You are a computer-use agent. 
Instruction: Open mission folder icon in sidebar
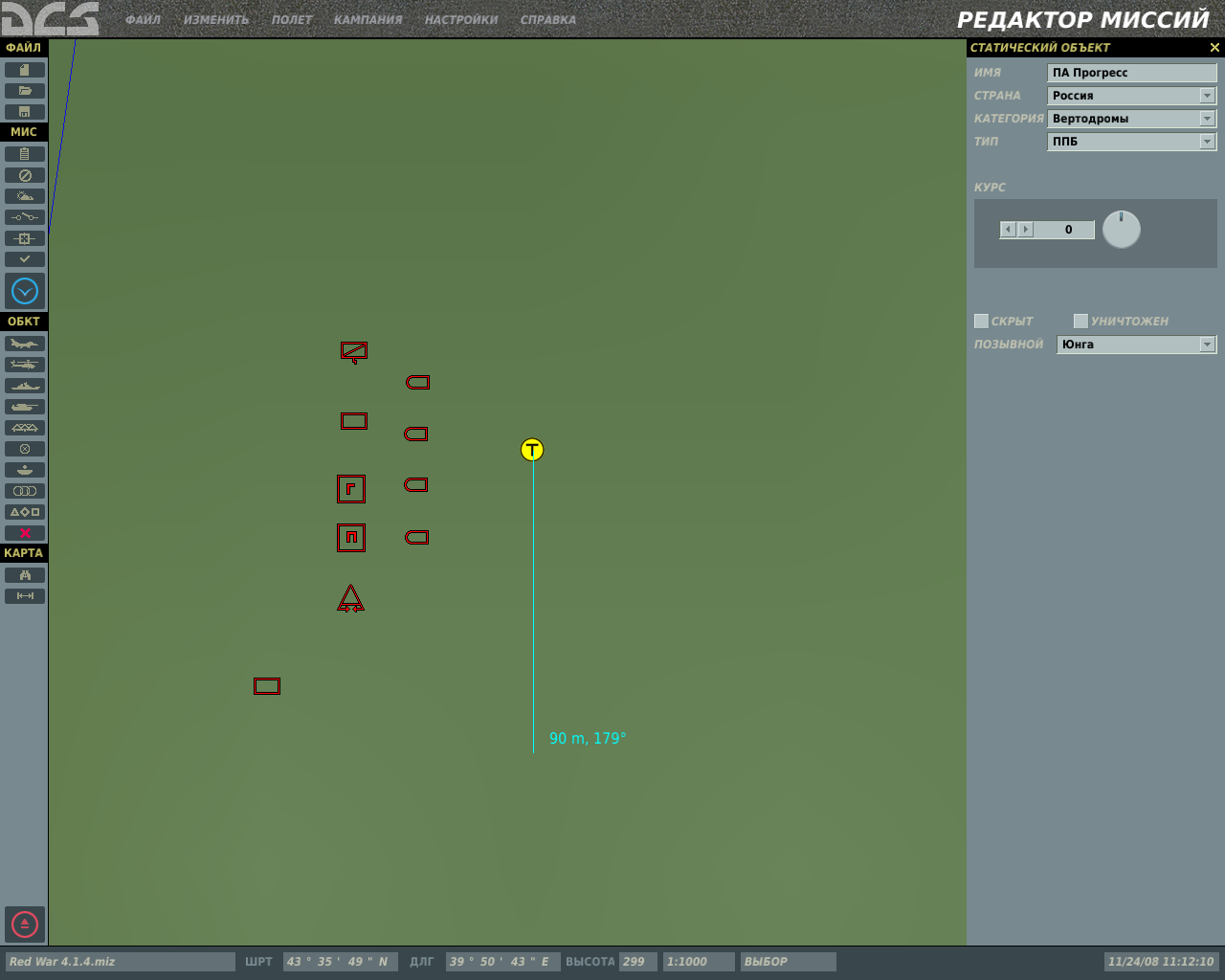pyautogui.click(x=25, y=91)
